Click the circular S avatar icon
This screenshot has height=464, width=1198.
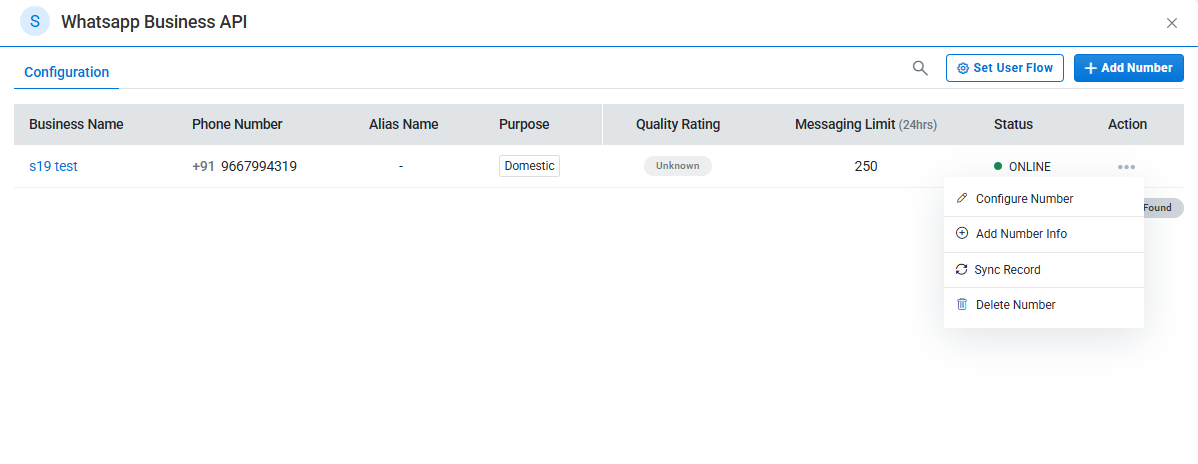coord(35,21)
